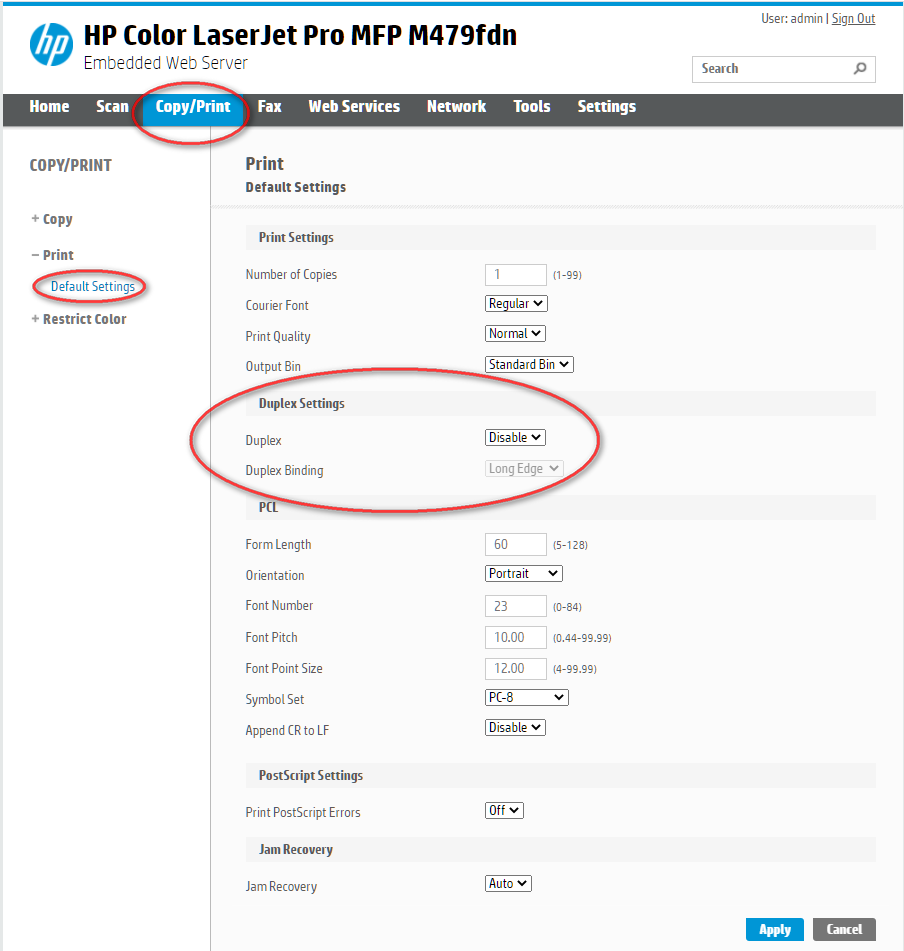Open the Courier Font dropdown
The image size is (904, 951).
(516, 303)
